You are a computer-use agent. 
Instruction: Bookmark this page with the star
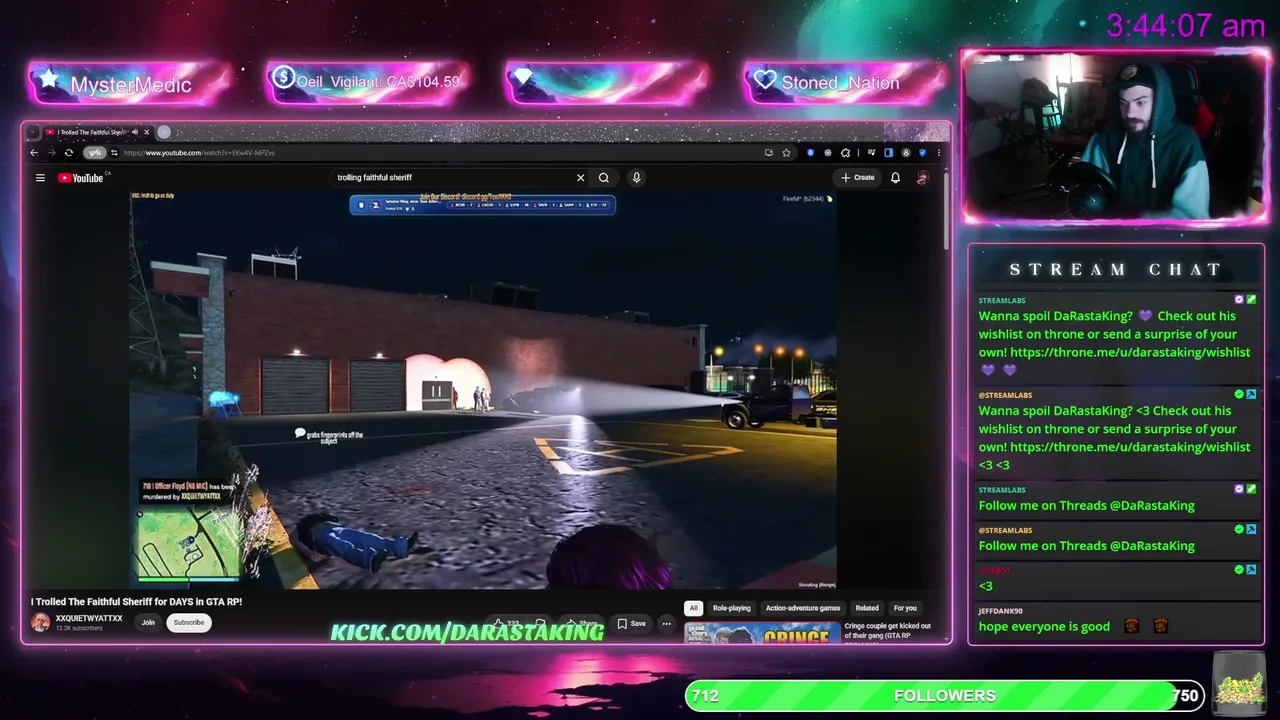coord(787,153)
